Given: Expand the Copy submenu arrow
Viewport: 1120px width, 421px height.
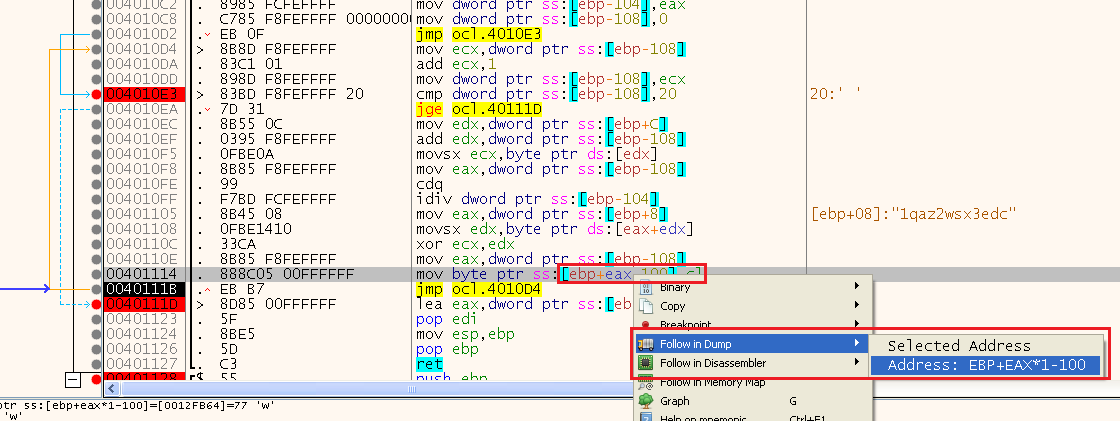Looking at the screenshot, I should (856, 306).
